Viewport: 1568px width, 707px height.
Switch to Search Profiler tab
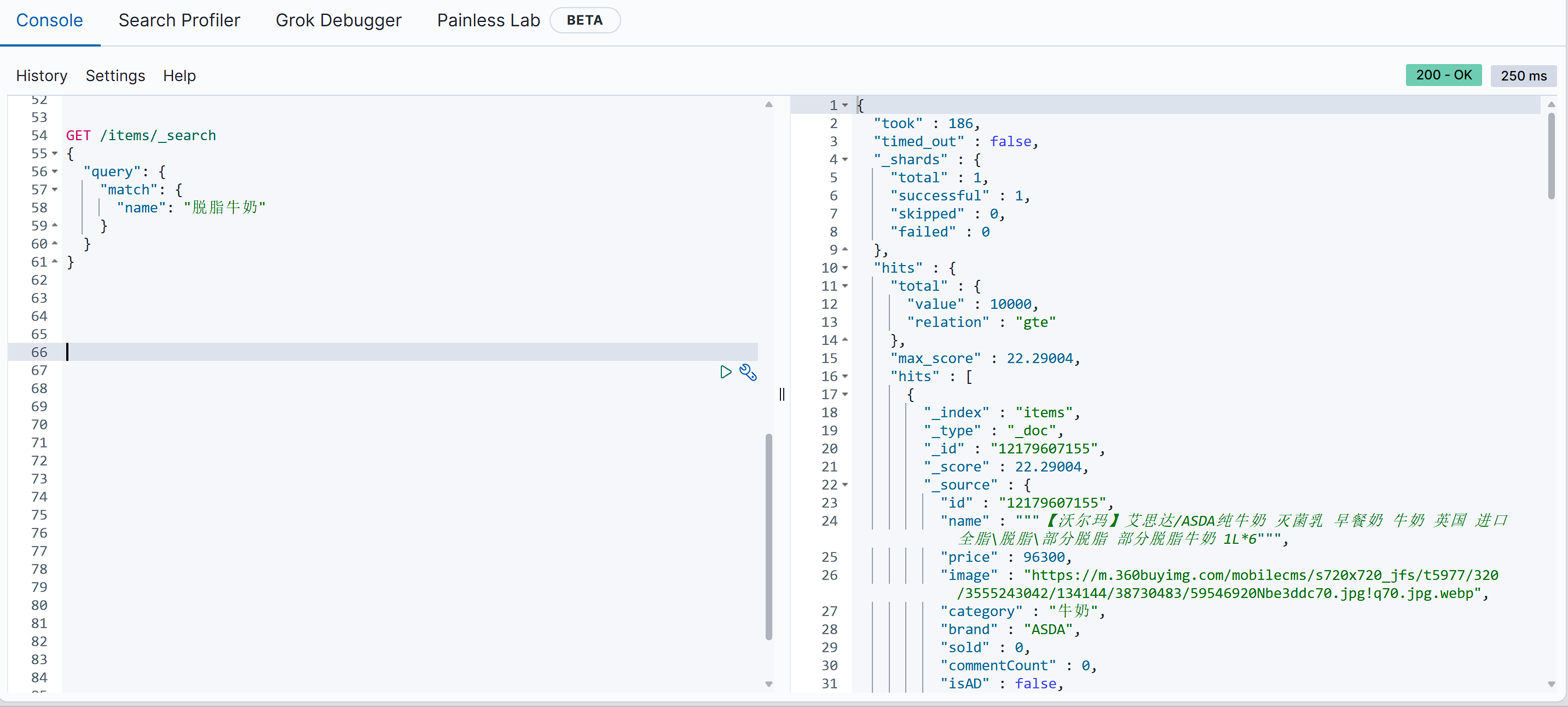179,20
